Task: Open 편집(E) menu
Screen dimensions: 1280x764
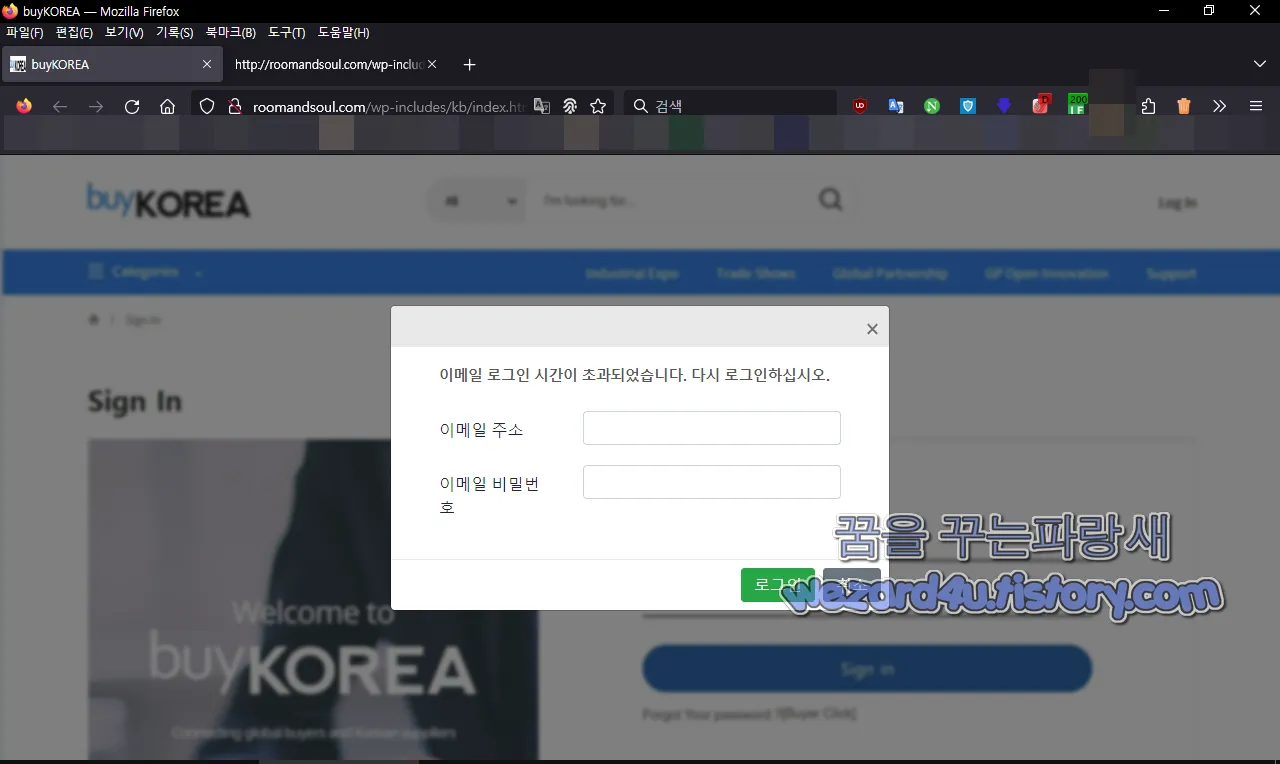Action: tap(74, 33)
